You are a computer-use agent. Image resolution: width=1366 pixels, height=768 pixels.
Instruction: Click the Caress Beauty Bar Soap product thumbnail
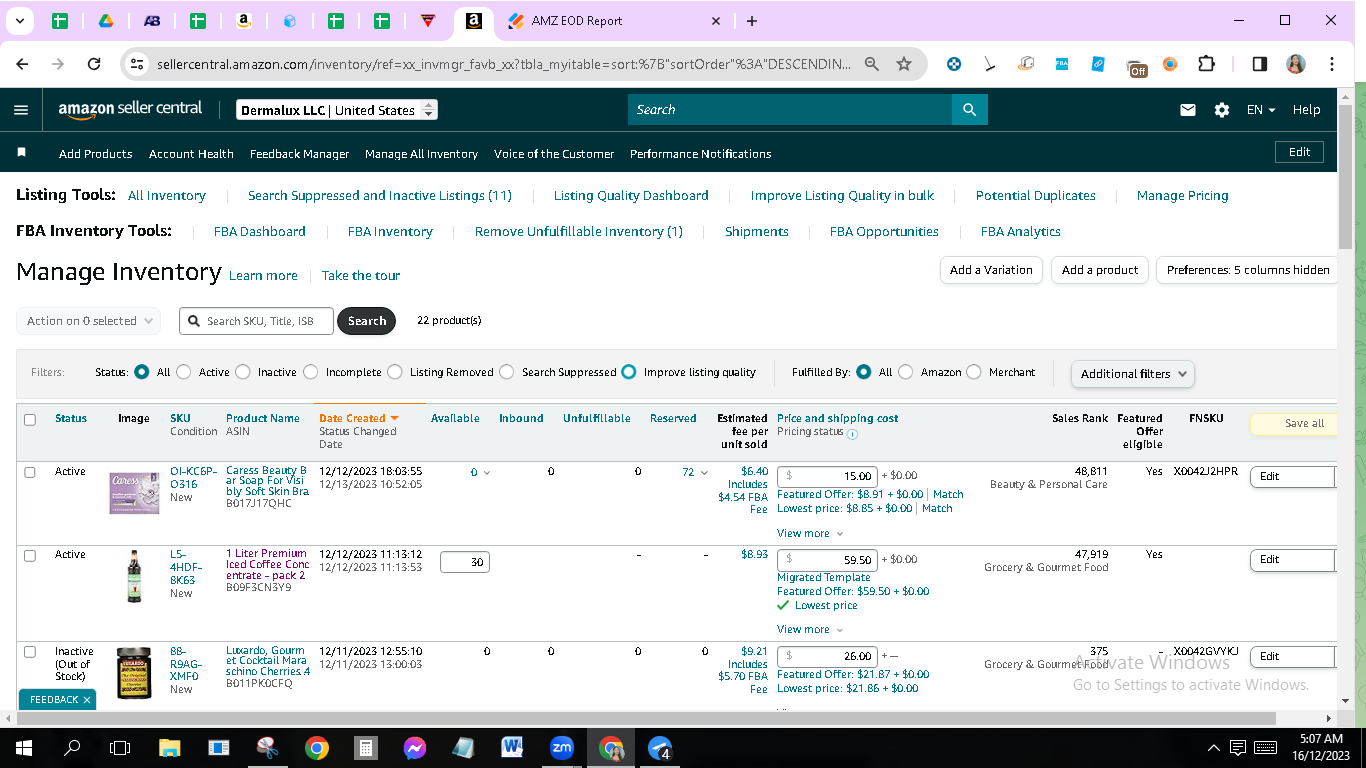click(134, 492)
